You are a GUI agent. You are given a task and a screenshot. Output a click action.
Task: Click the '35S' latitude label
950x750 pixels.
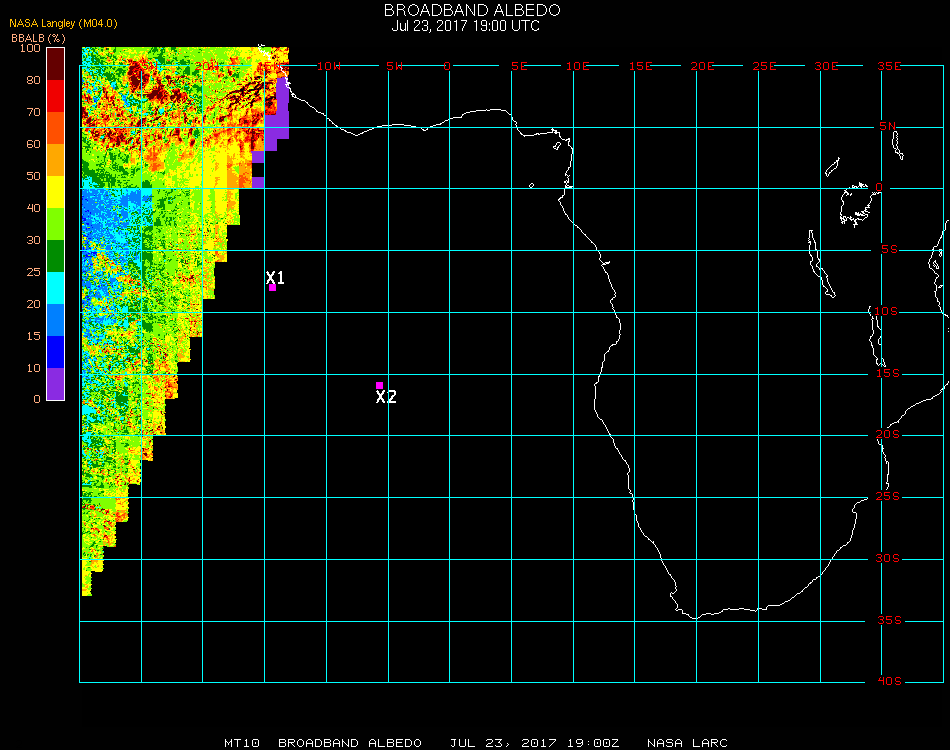889,620
